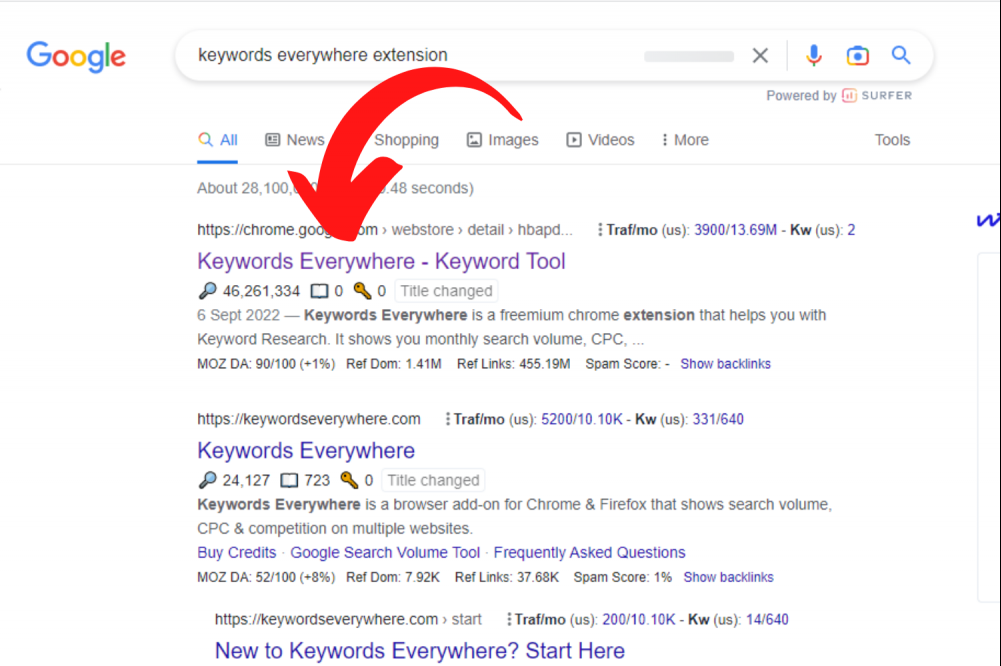1001x666 pixels.
Task: Click the key icon in the webstore result
Action: click(x=363, y=291)
